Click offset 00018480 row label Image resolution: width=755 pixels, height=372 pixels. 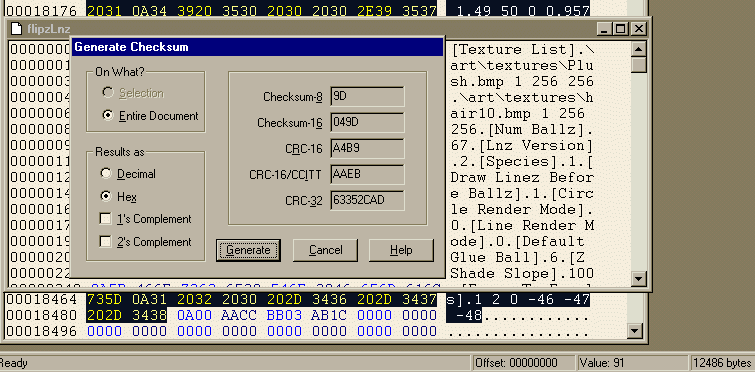click(x=41, y=315)
